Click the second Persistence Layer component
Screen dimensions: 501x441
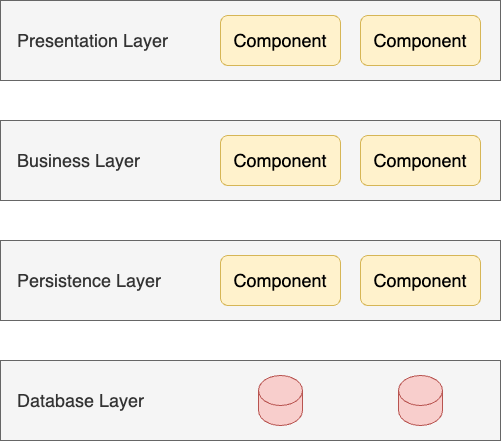(x=420, y=280)
